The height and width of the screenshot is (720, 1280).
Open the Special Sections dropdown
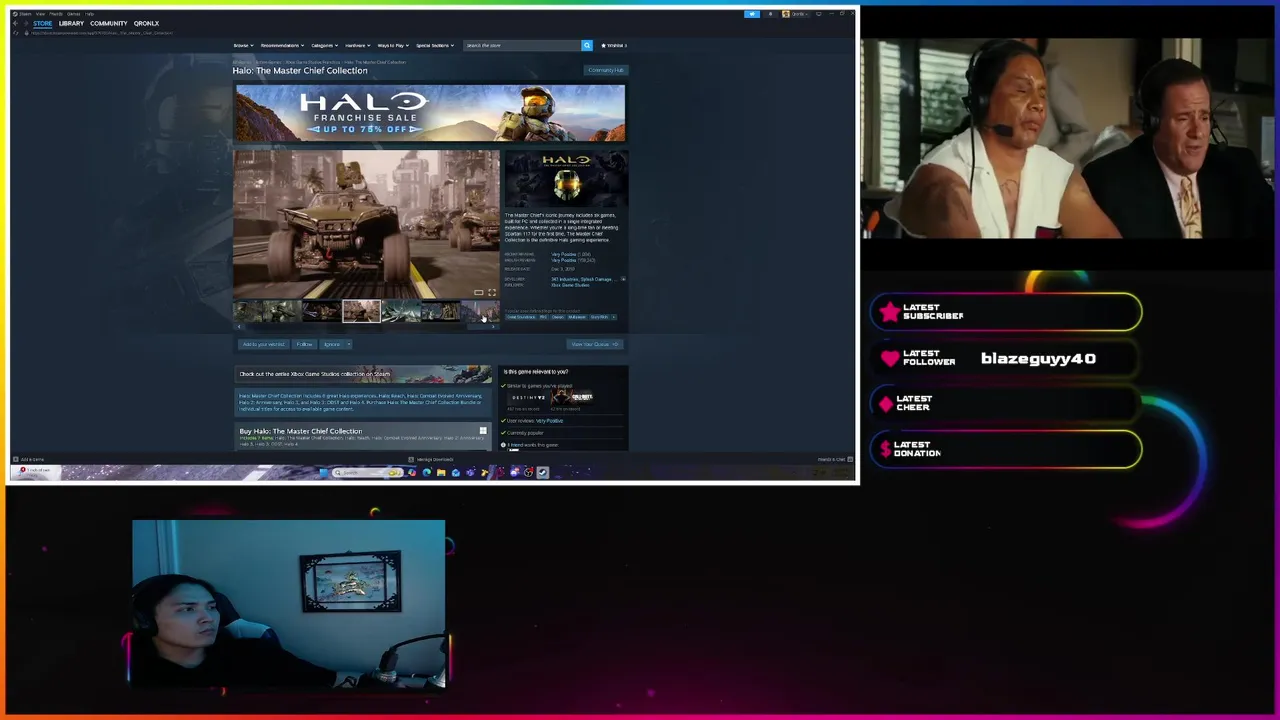436,45
